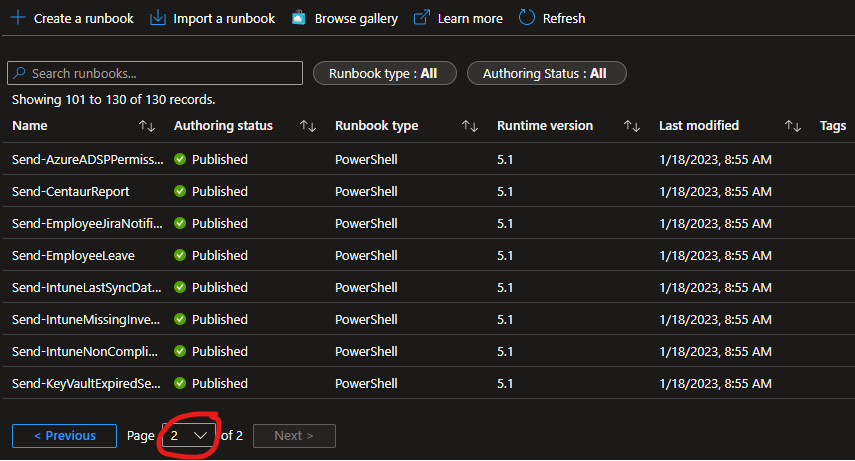
Task: Click Published status in Send-IntuneMissingInve row
Action: coord(220,319)
